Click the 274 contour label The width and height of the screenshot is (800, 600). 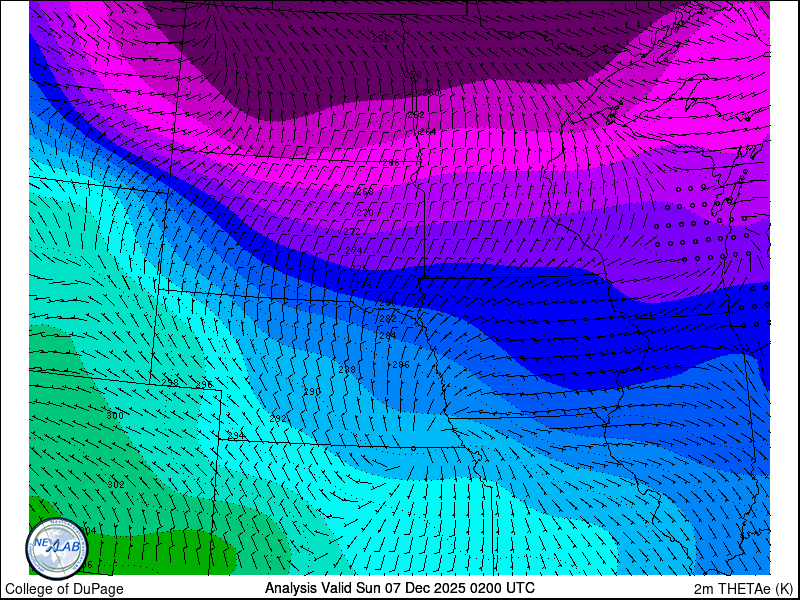(354, 251)
